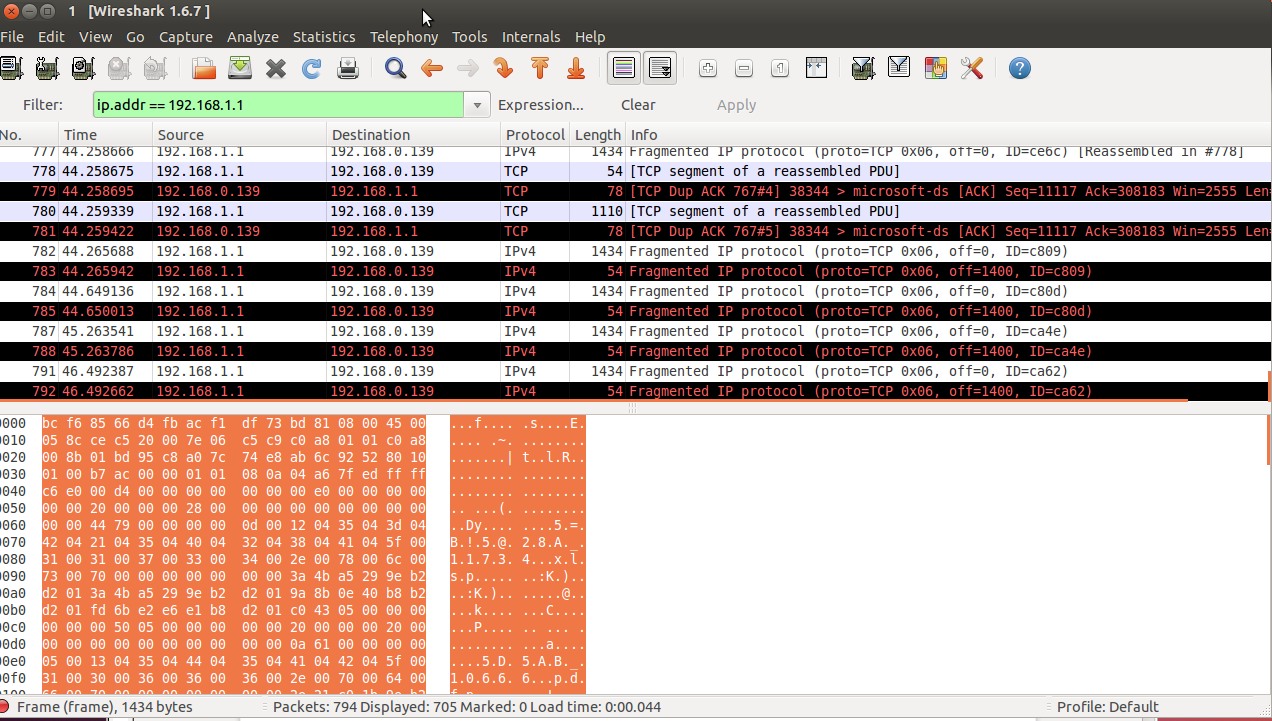This screenshot has width=1272, height=721.
Task: Select packet 782 with ID=c809
Action: (x=636, y=251)
